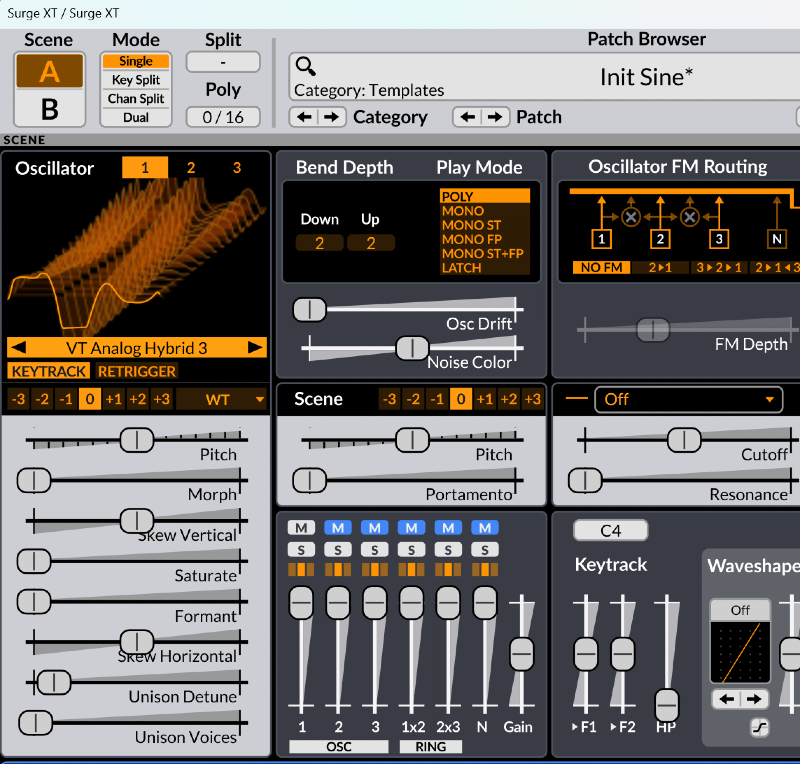Switch to Scene B
The width and height of the screenshot is (800, 764).
(49, 109)
